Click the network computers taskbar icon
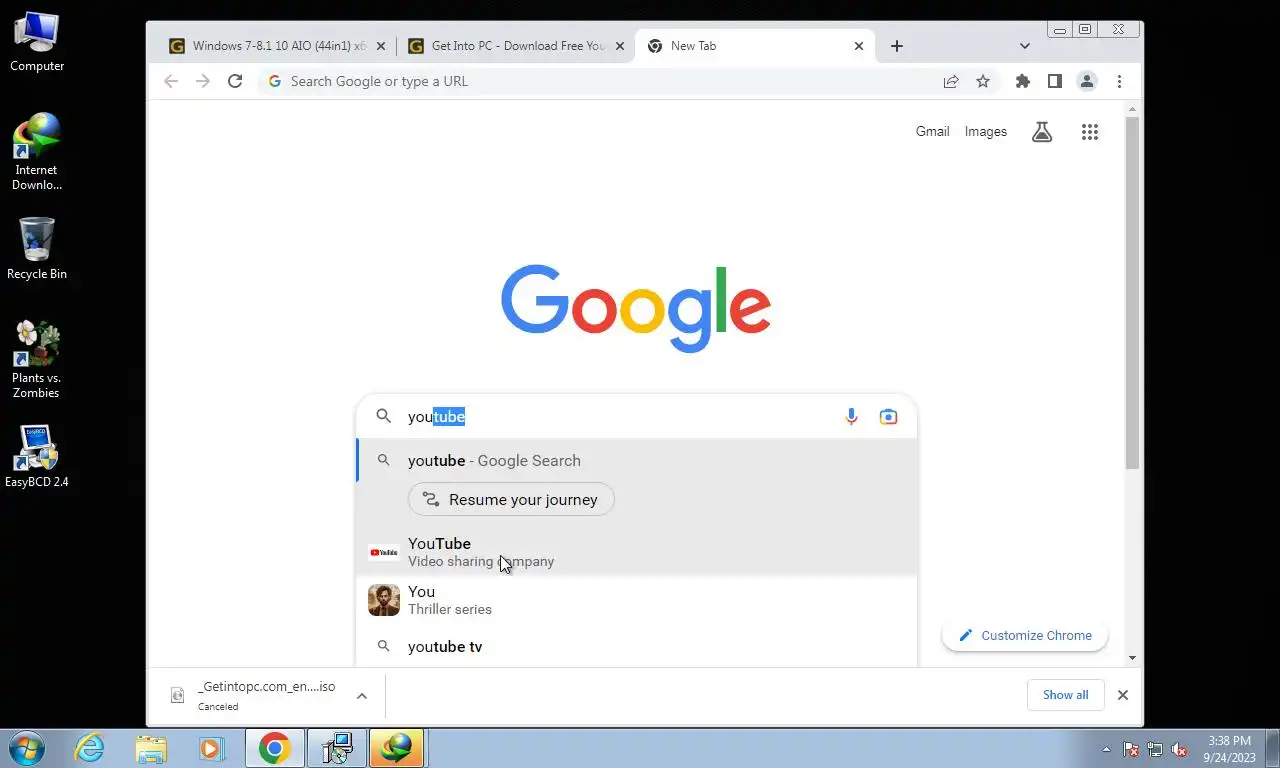 (335, 748)
